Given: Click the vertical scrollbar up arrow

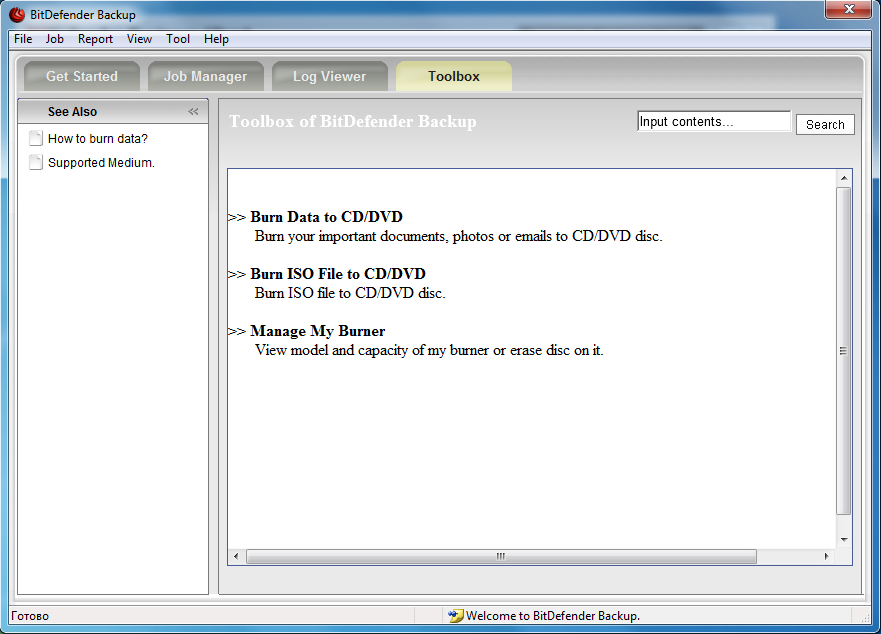Looking at the screenshot, I should coord(843,178).
